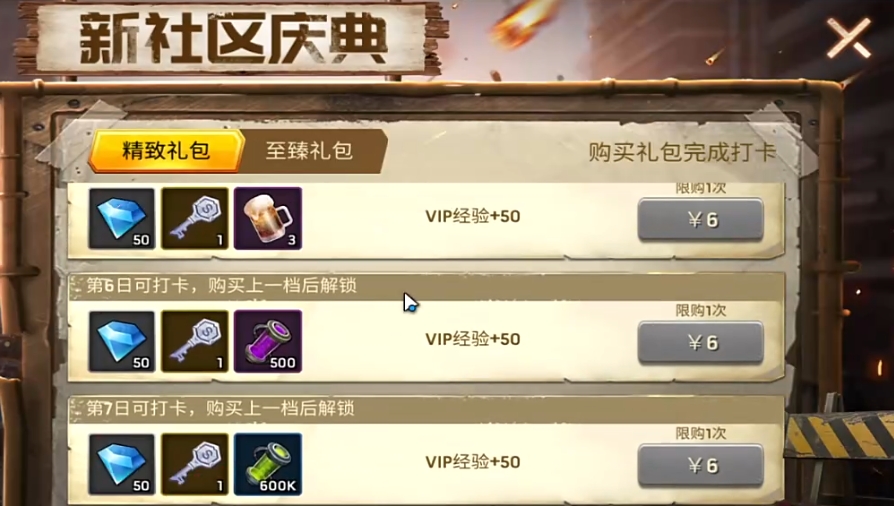Click the silver key icon in the top pack
This screenshot has width=894, height=506.
[x=195, y=218]
